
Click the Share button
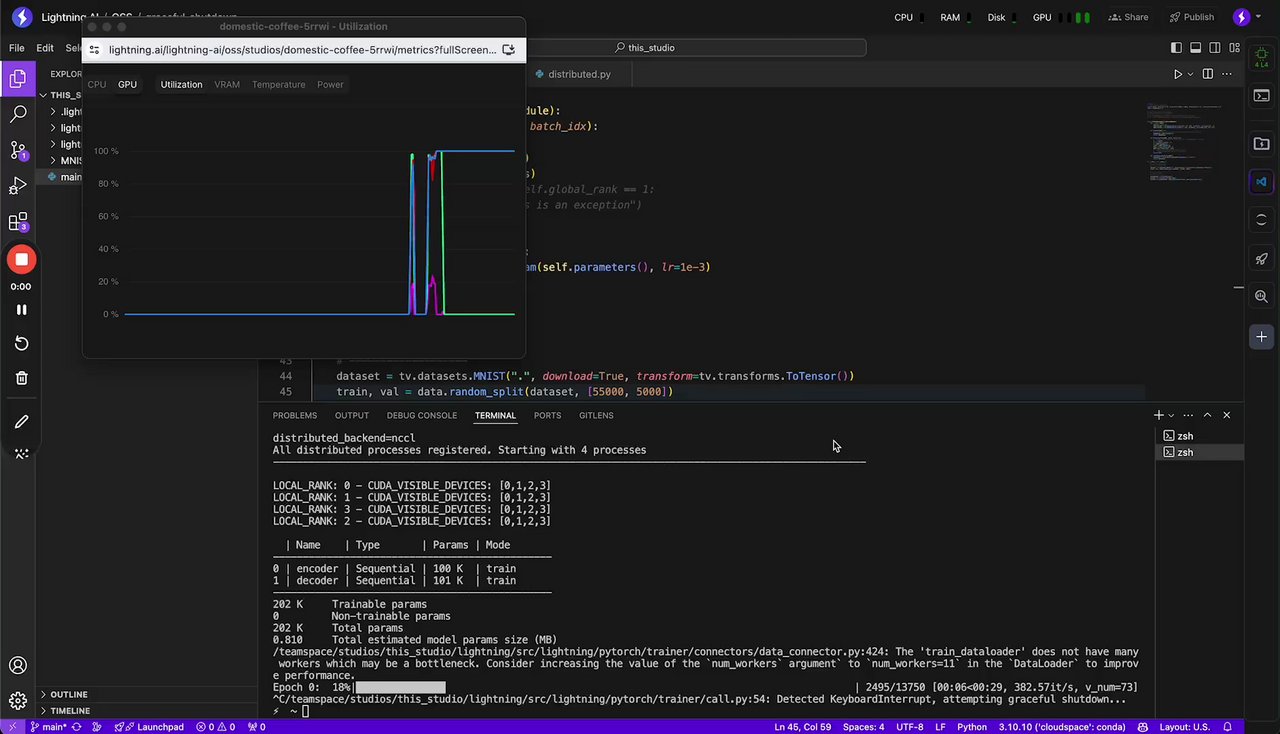[1128, 17]
